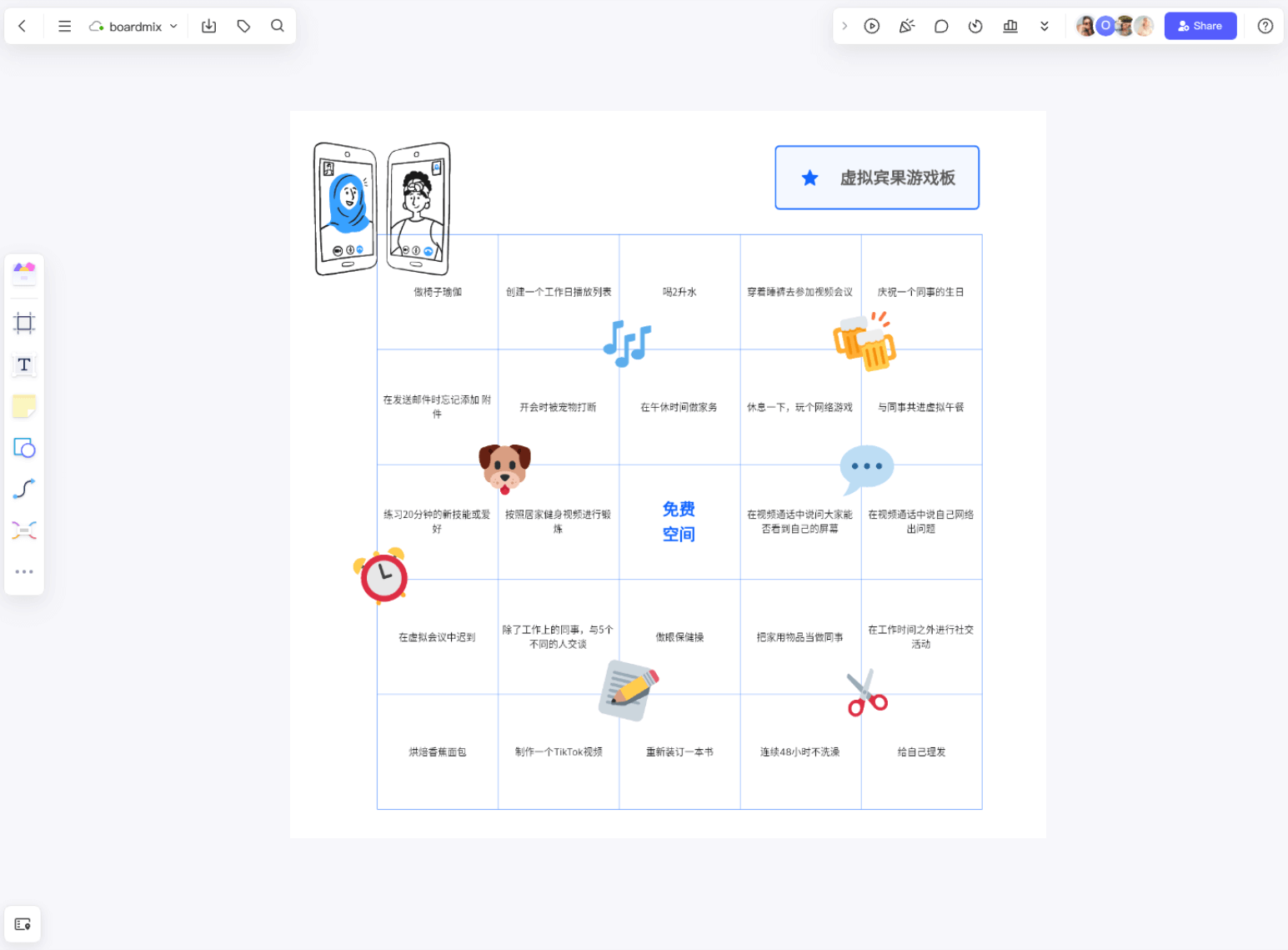Go back using the left arrow

coord(23,26)
